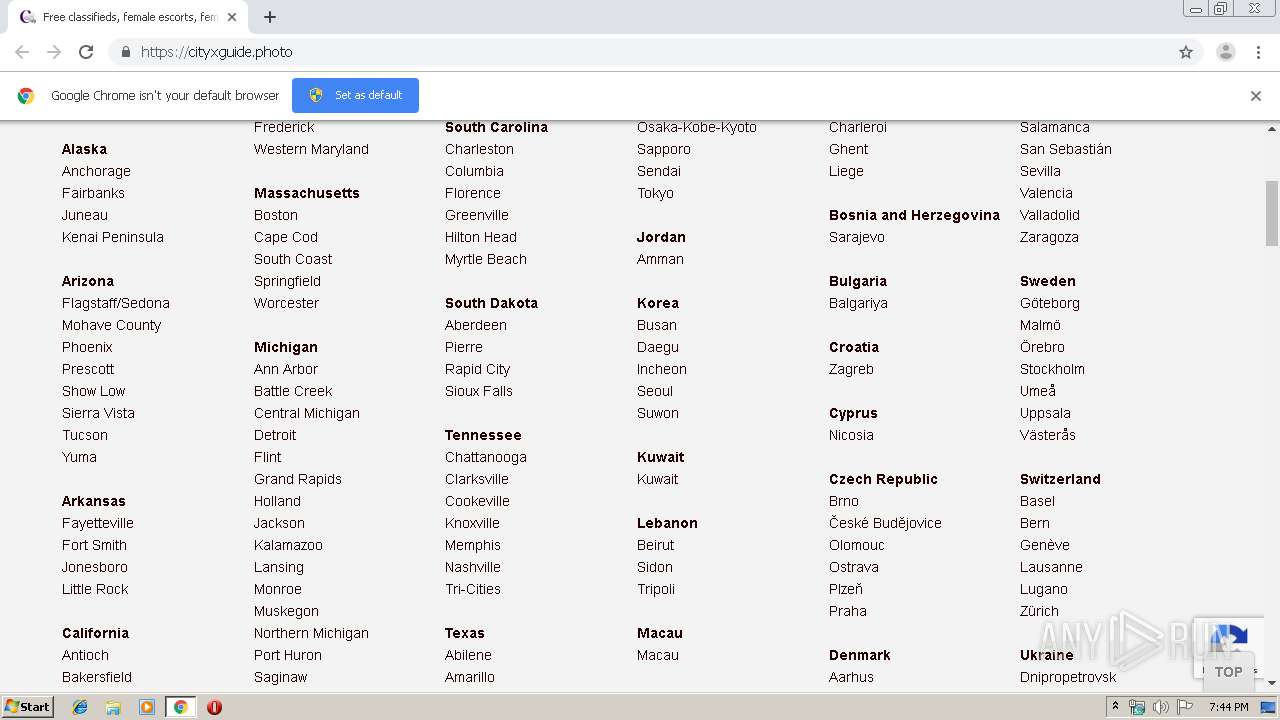
Task: Open File Explorer from taskbar
Action: pyautogui.click(x=113, y=707)
